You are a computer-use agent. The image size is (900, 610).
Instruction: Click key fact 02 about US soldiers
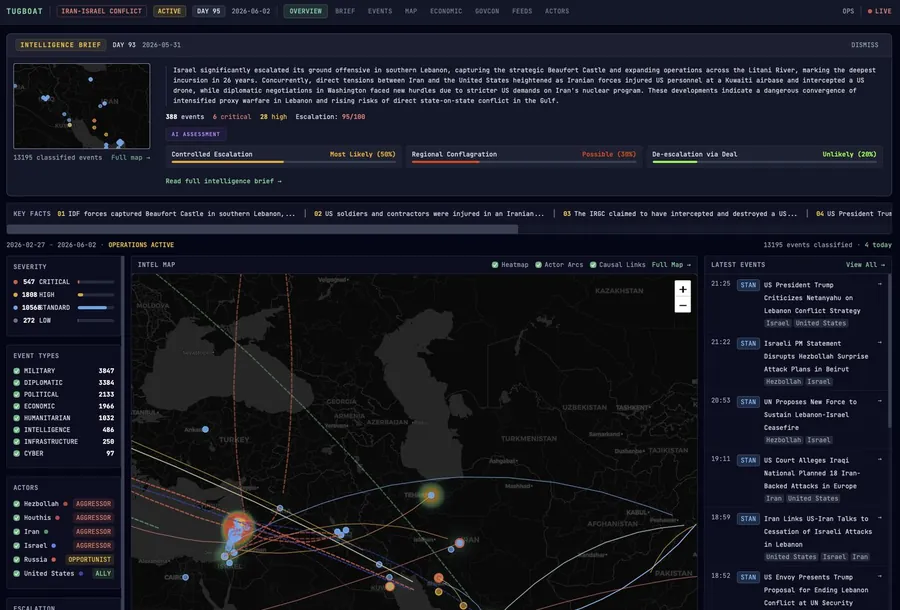(x=429, y=214)
